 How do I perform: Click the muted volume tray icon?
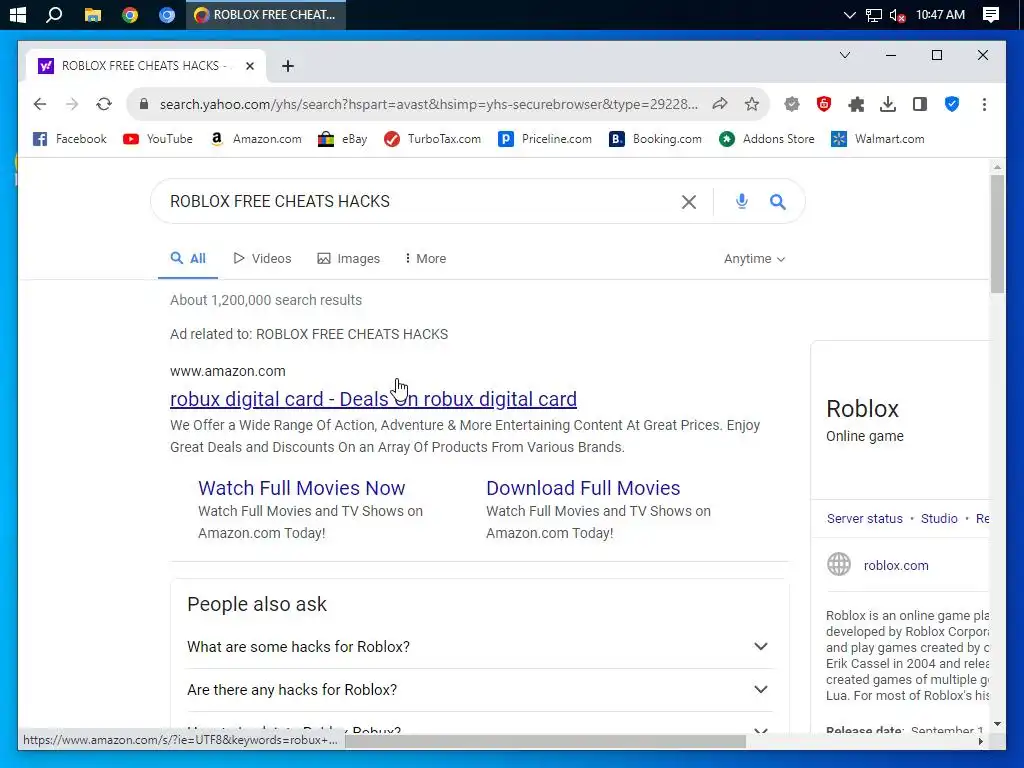point(897,14)
